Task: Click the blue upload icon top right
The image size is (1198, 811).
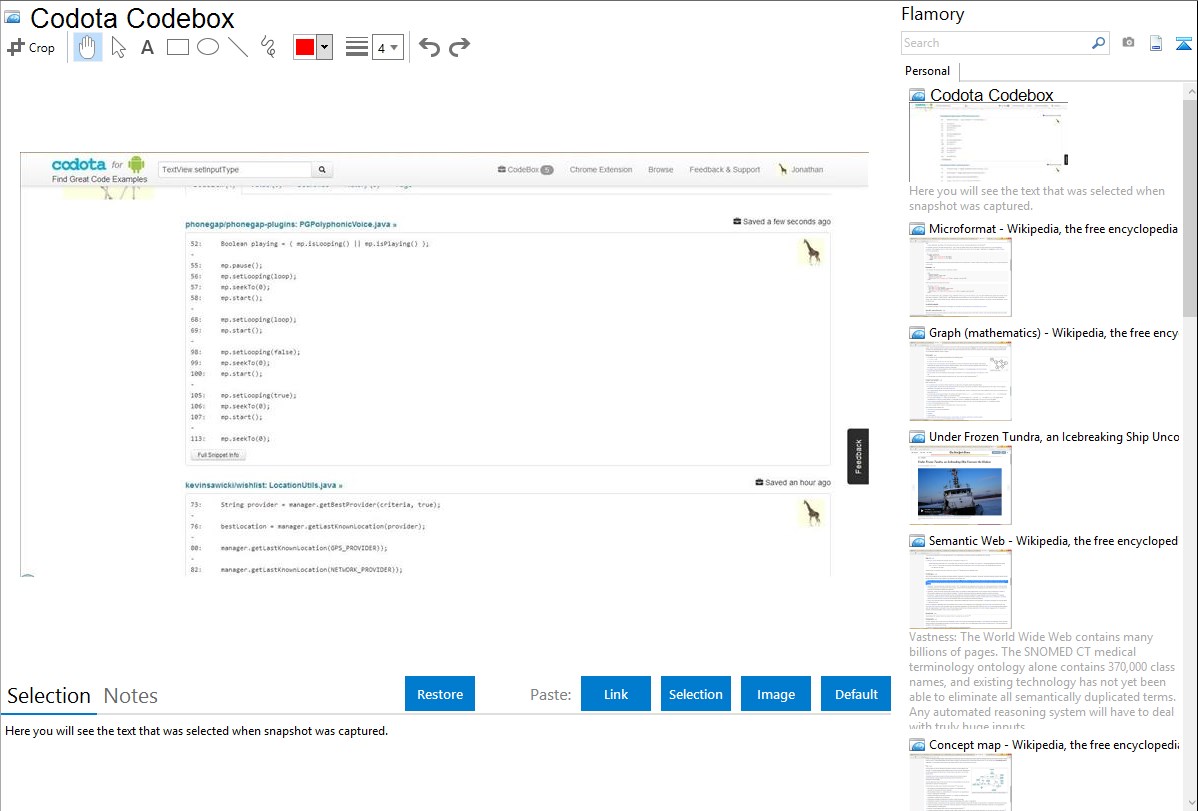Action: tap(1183, 43)
